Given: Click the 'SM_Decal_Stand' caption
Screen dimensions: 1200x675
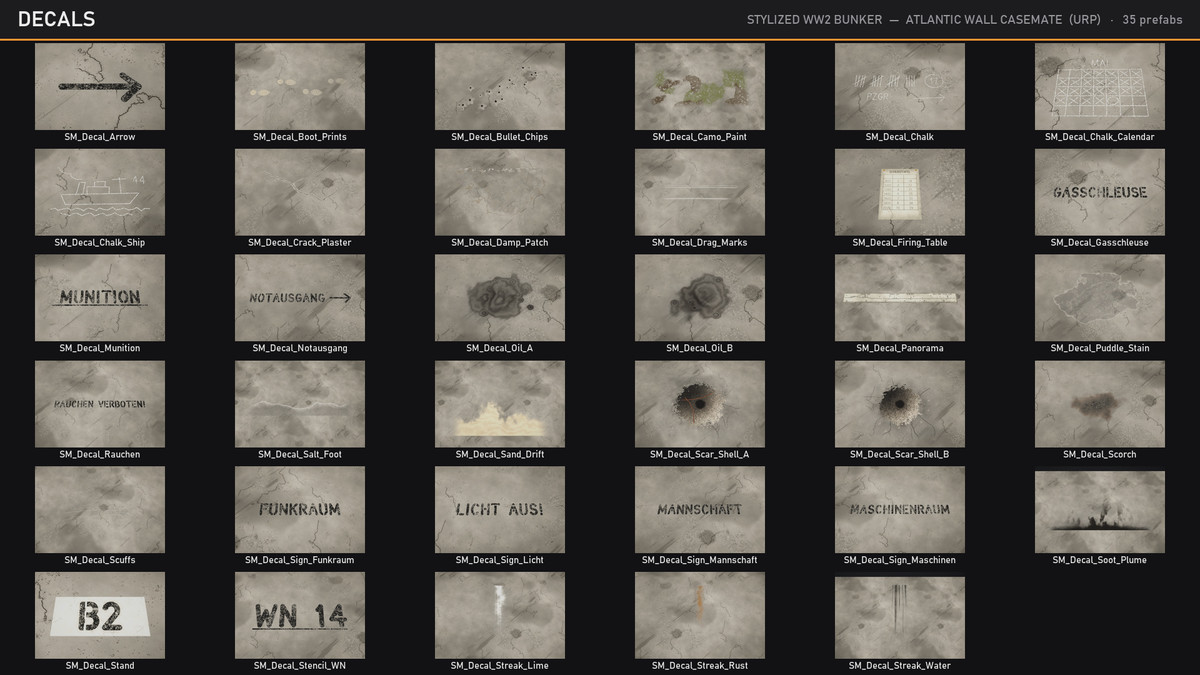Looking at the screenshot, I should click(100, 666).
